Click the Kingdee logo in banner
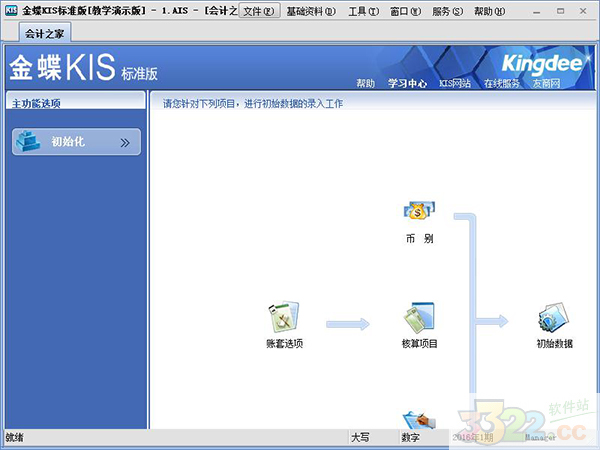 pos(542,64)
